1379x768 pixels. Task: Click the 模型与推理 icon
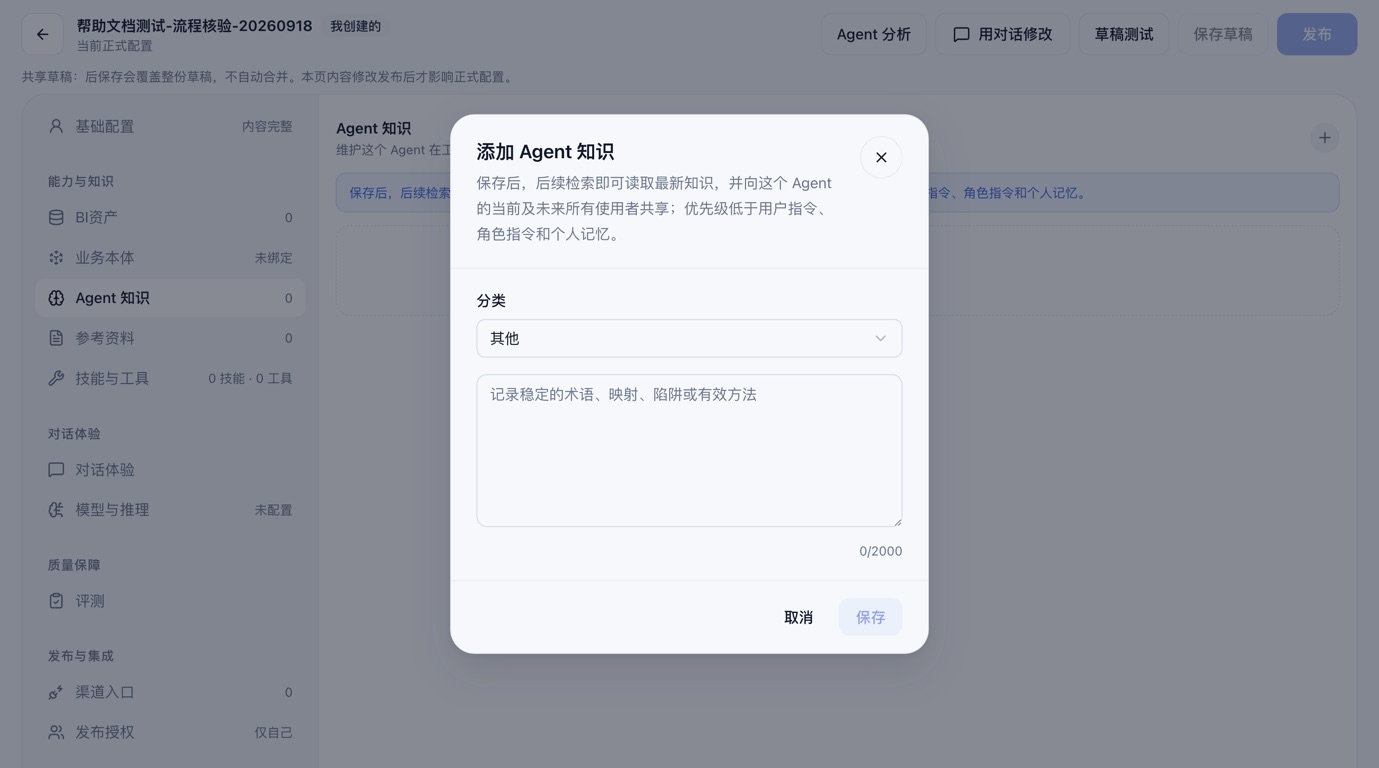56,509
